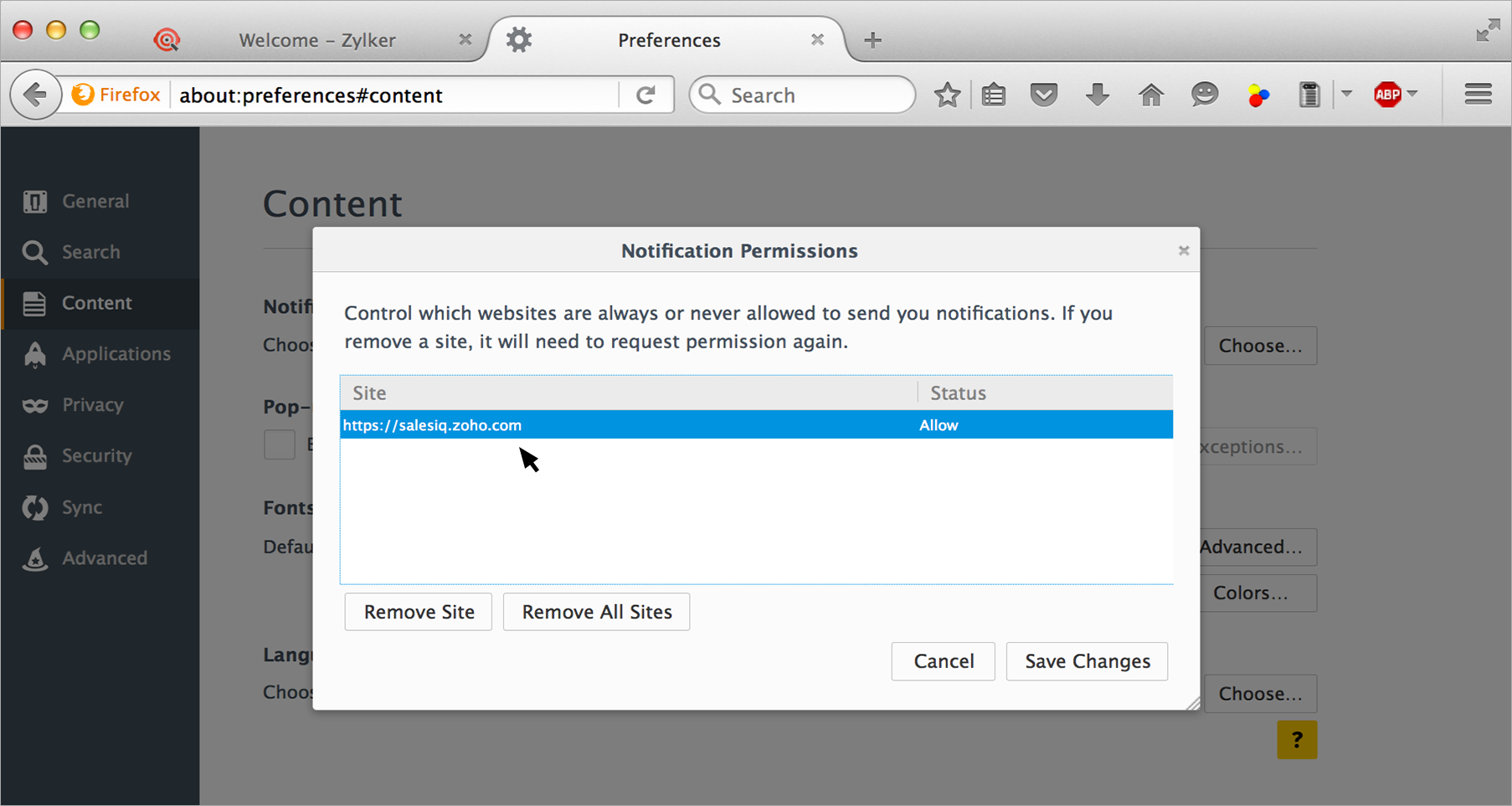Viewport: 1512px width, 806px height.
Task: Open Privacy section in sidebar
Action: coord(92,405)
